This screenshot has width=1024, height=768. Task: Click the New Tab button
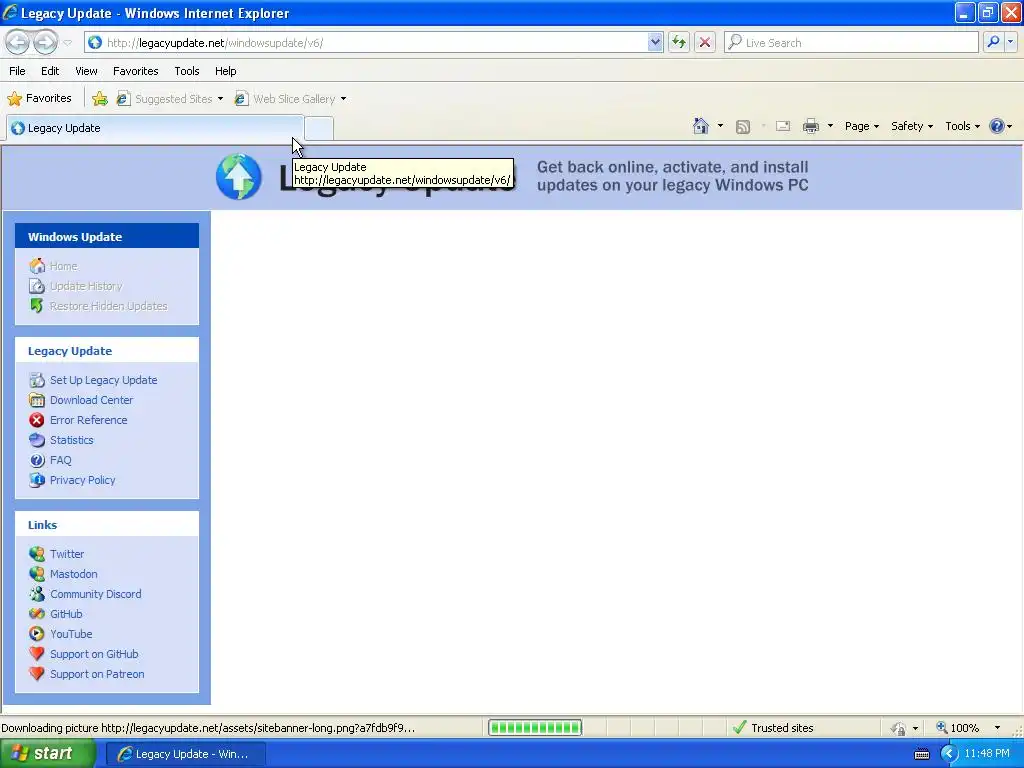pos(319,128)
